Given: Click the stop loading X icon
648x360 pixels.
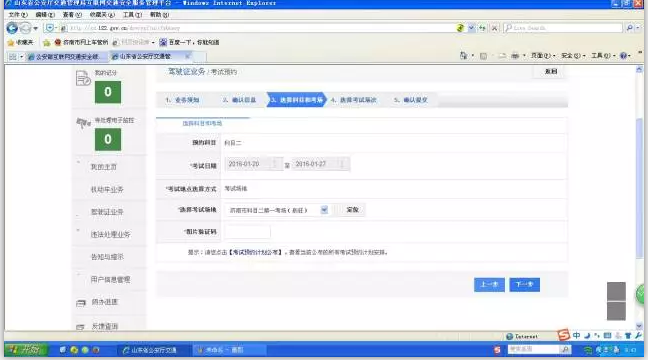Looking at the screenshot, I should (x=494, y=28).
